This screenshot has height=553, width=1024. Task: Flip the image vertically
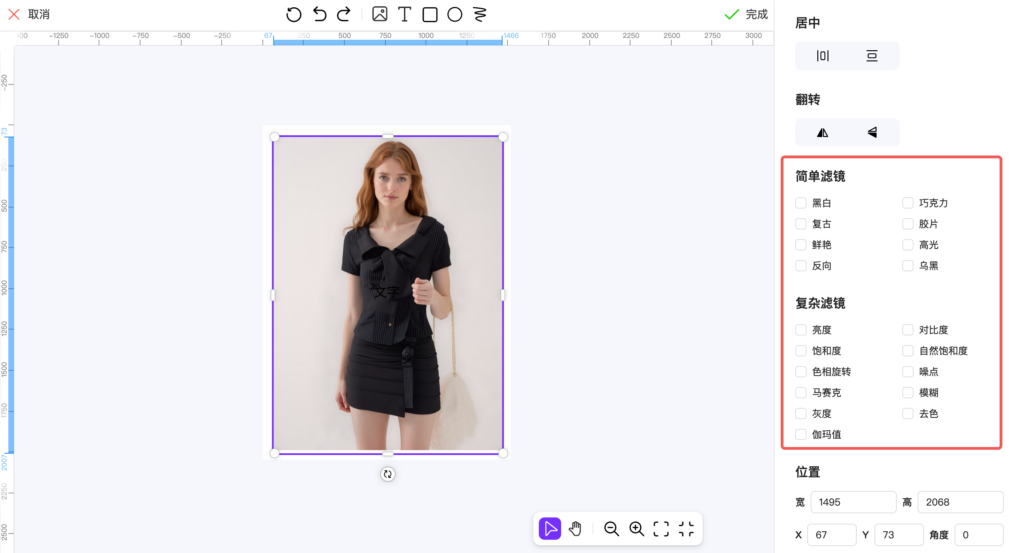pyautogui.click(x=872, y=133)
